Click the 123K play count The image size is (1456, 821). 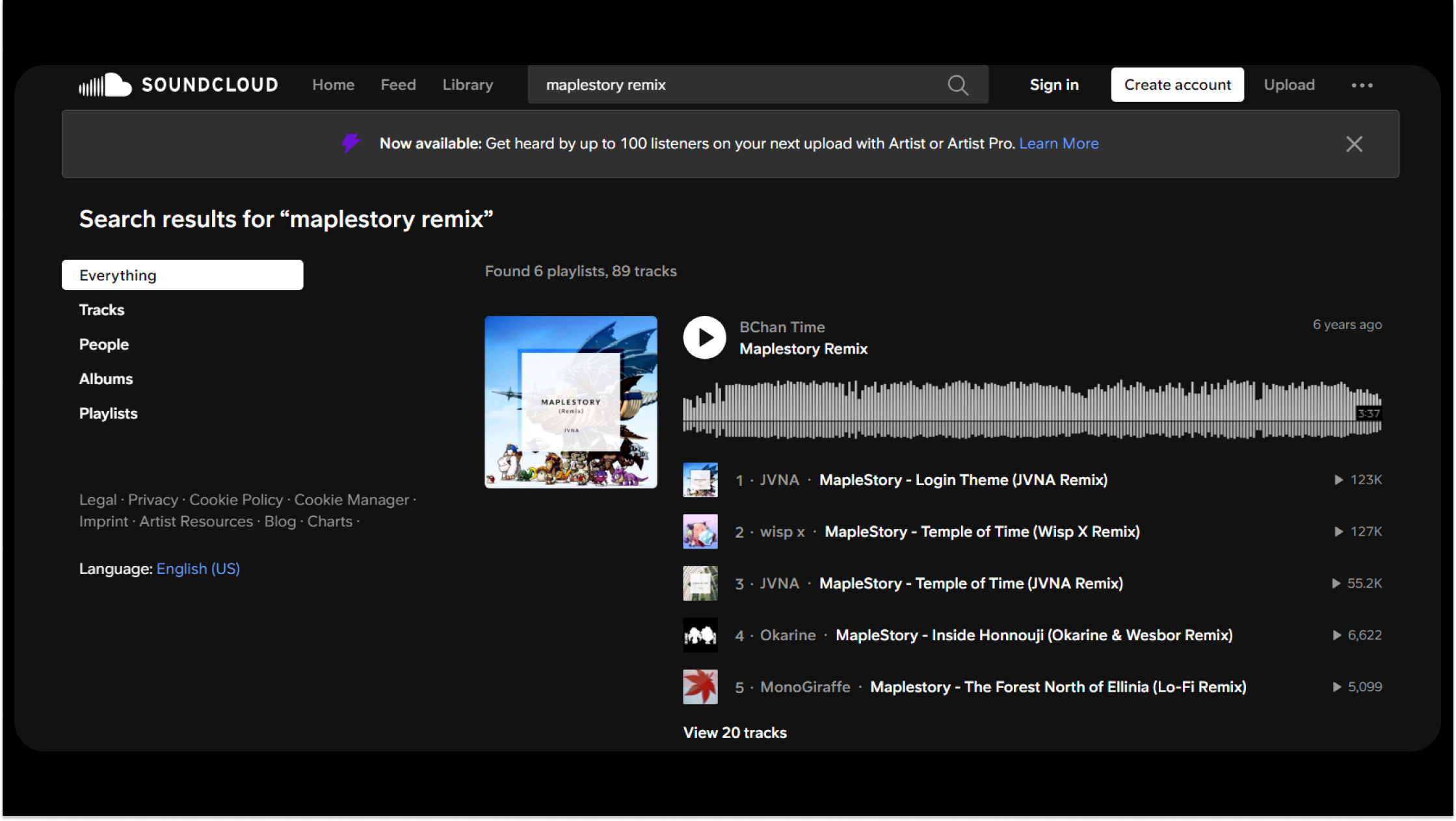point(1358,480)
